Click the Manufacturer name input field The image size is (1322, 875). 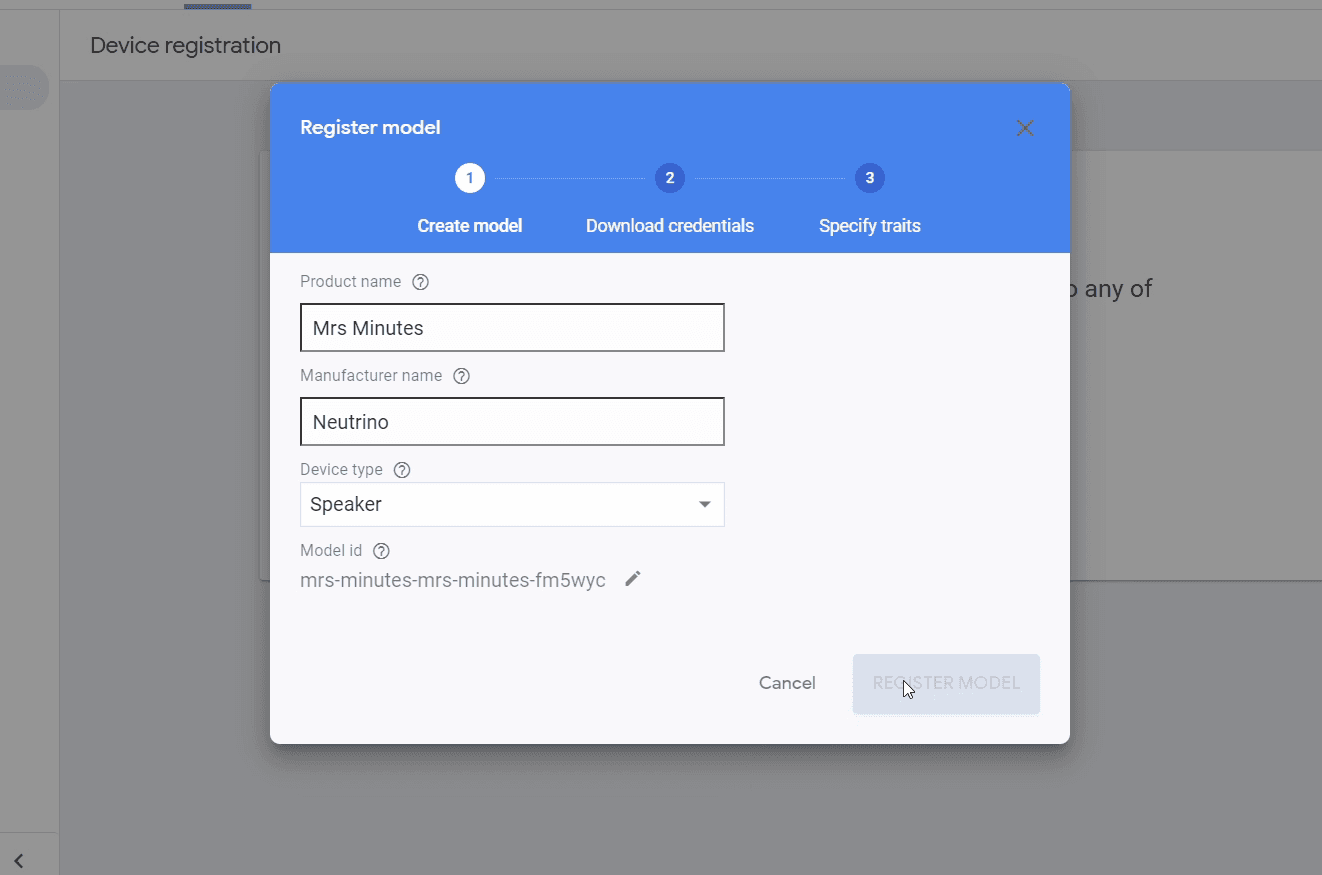512,421
